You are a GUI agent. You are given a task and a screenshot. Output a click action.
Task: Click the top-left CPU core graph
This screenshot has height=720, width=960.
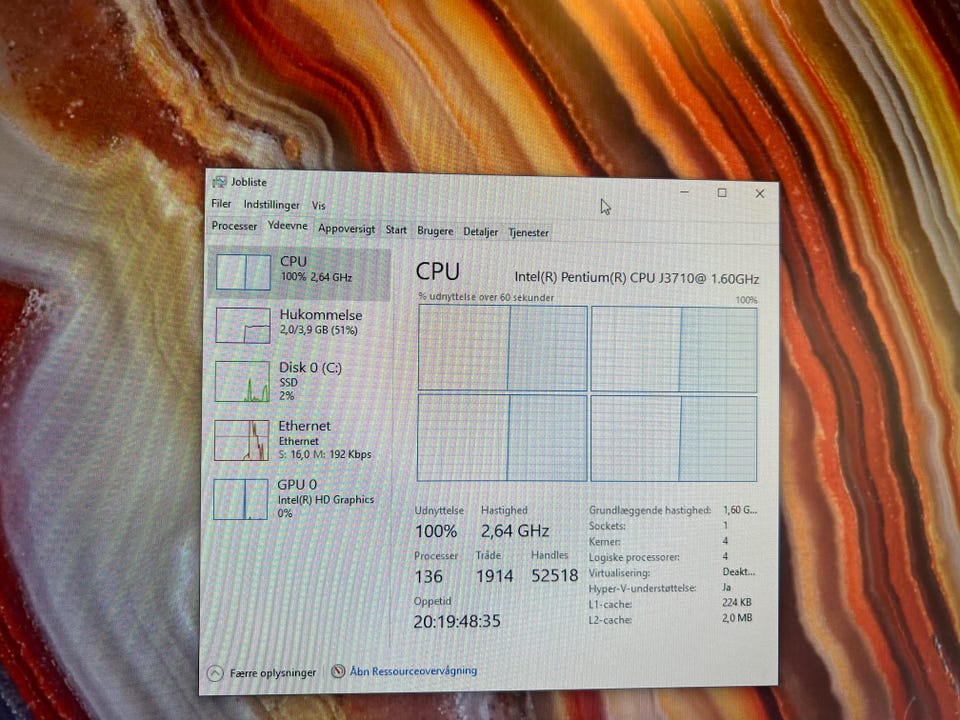(503, 348)
